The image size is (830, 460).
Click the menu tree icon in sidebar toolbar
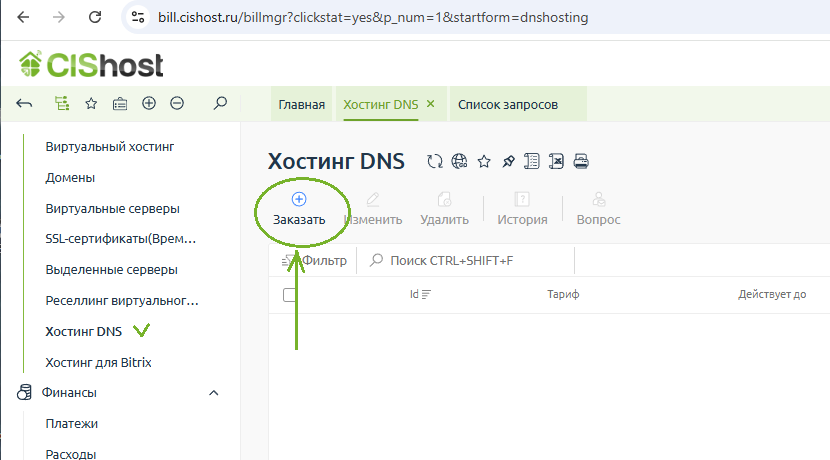62,103
